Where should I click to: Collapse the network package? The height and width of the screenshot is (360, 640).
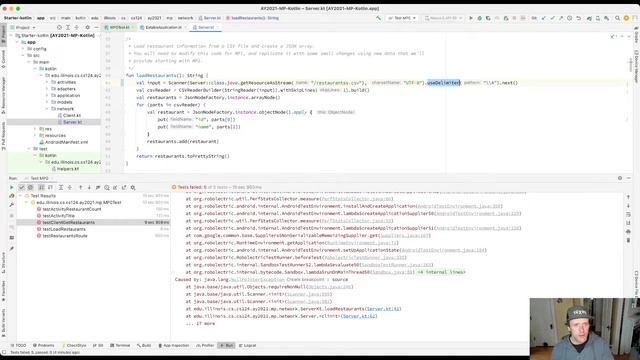47,109
